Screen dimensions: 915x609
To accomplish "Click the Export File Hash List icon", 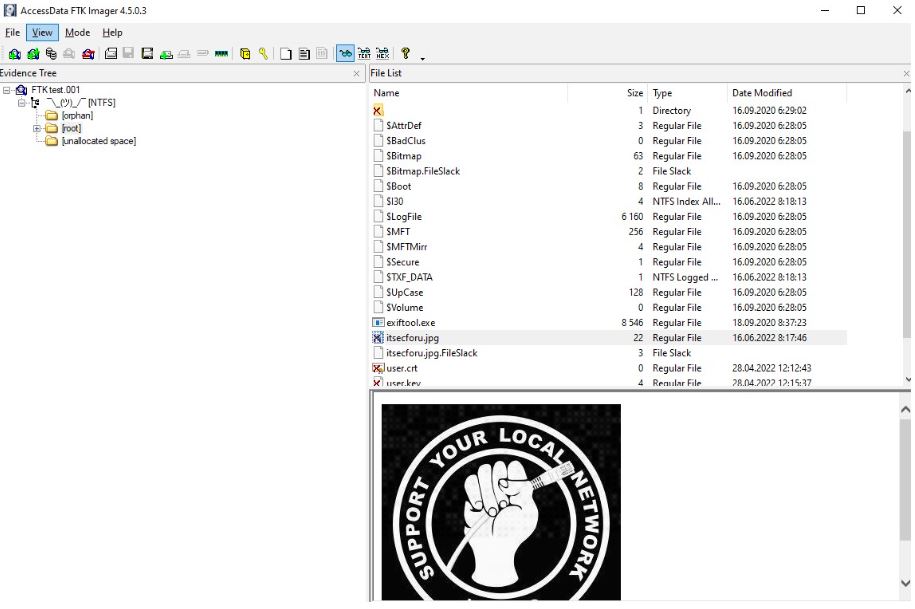I will (304, 54).
